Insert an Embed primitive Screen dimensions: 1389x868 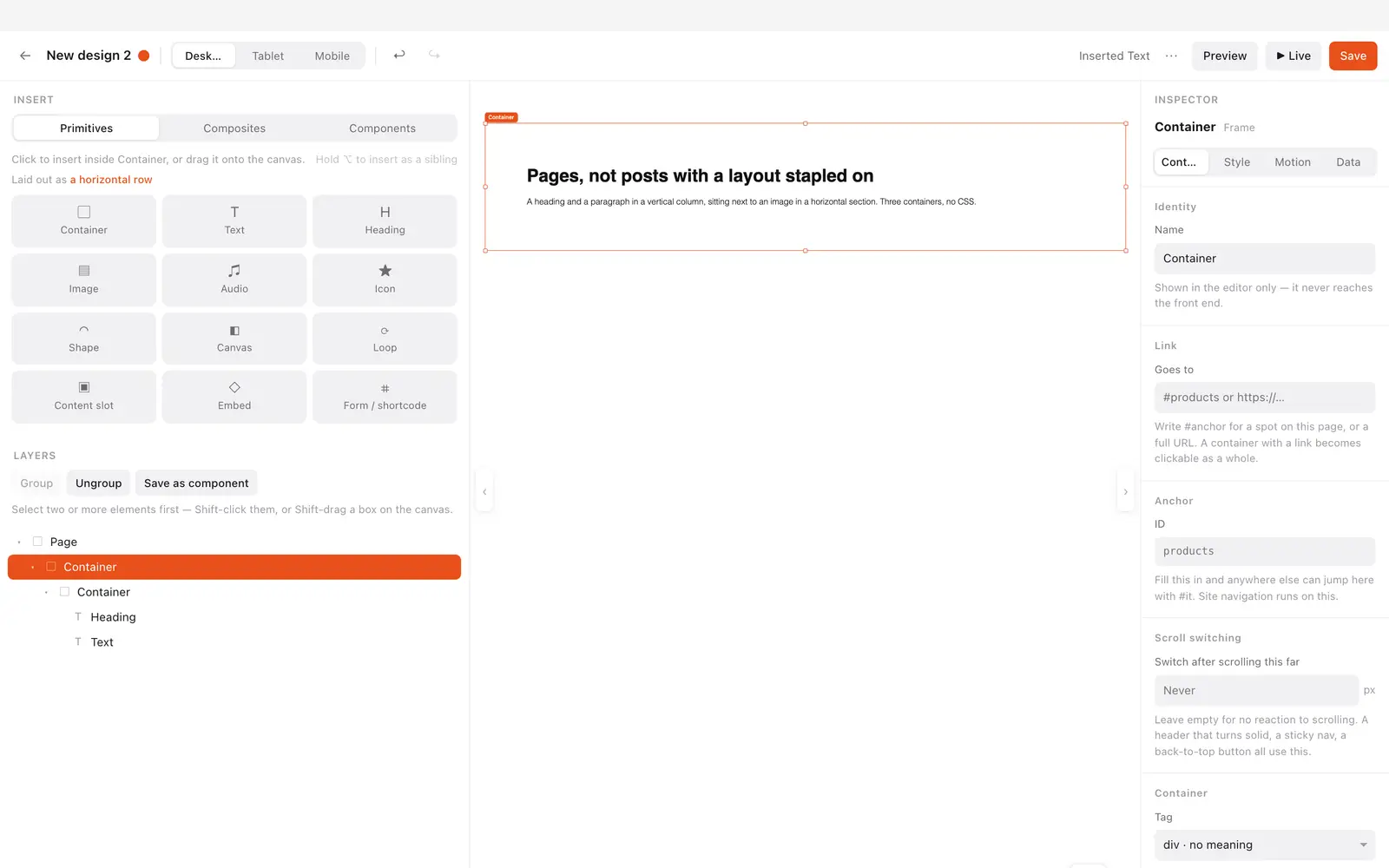234,397
